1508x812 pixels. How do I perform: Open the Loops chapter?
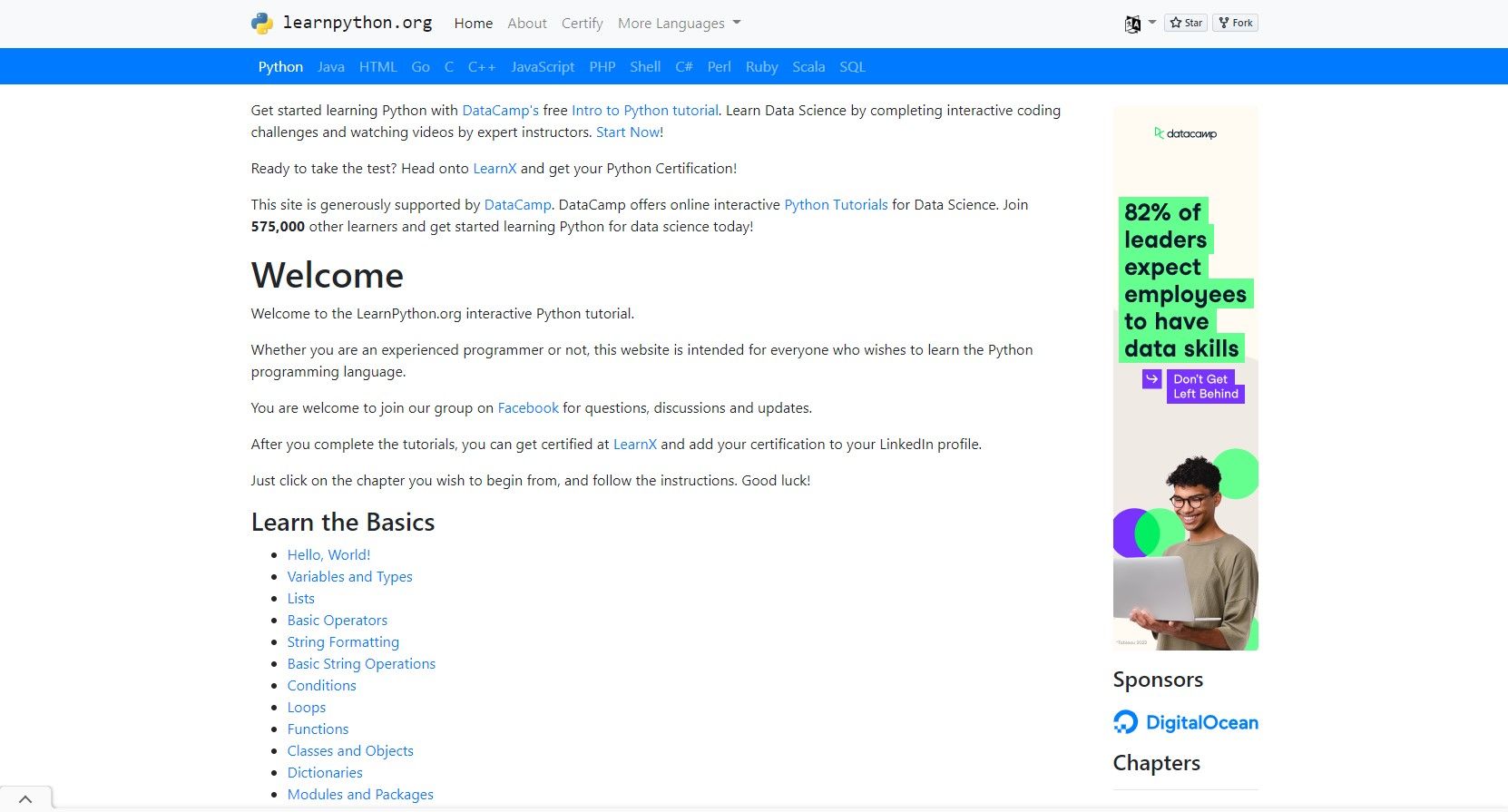click(307, 708)
